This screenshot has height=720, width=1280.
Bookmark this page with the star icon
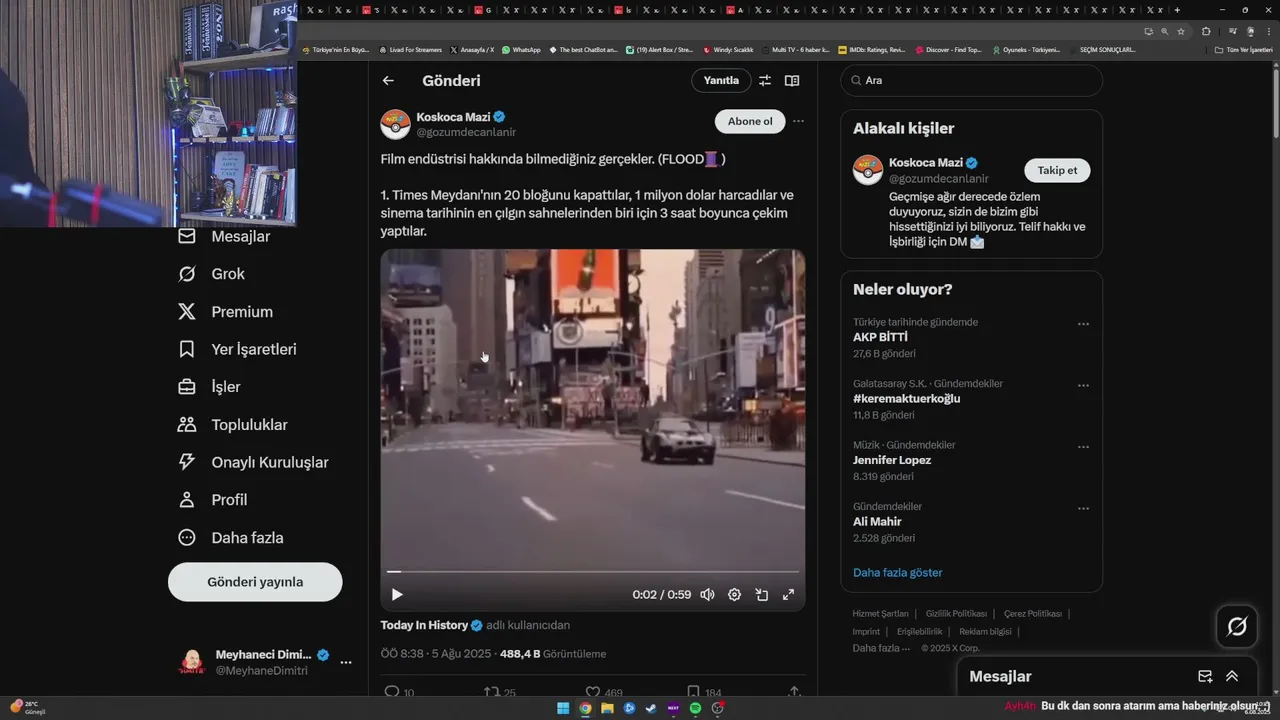pos(1181,31)
